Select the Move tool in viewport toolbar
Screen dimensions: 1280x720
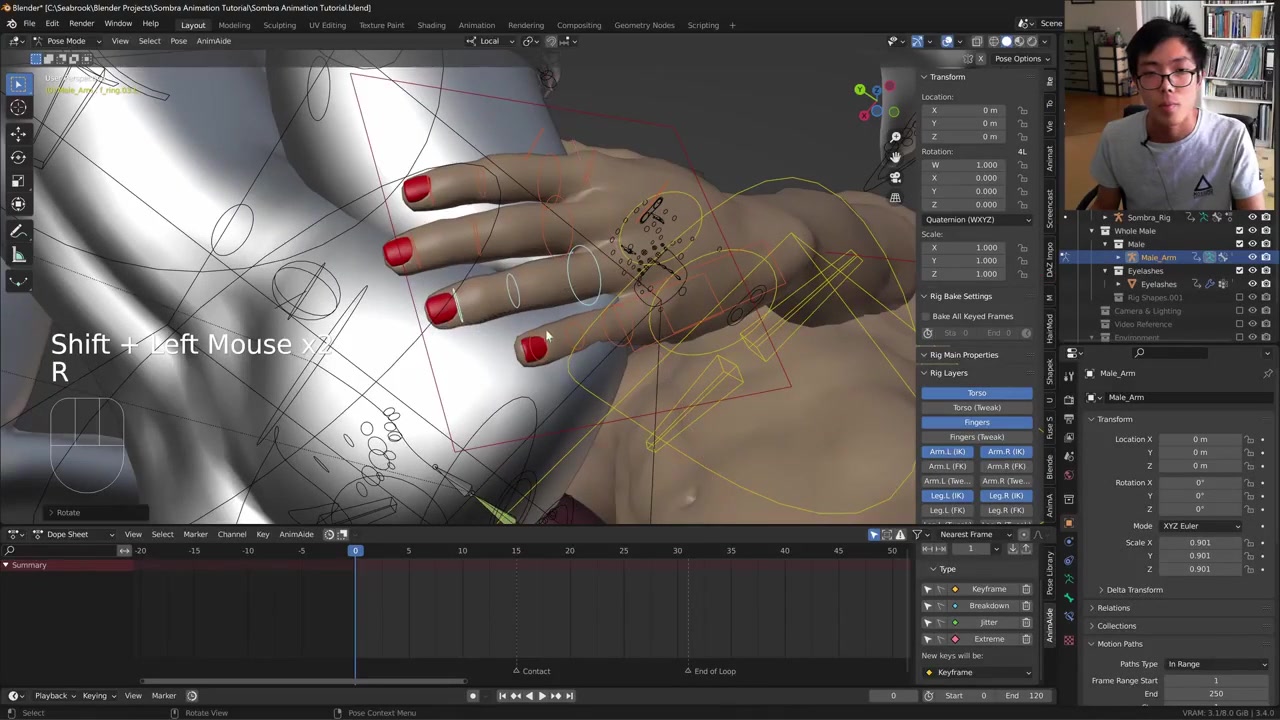tap(18, 133)
